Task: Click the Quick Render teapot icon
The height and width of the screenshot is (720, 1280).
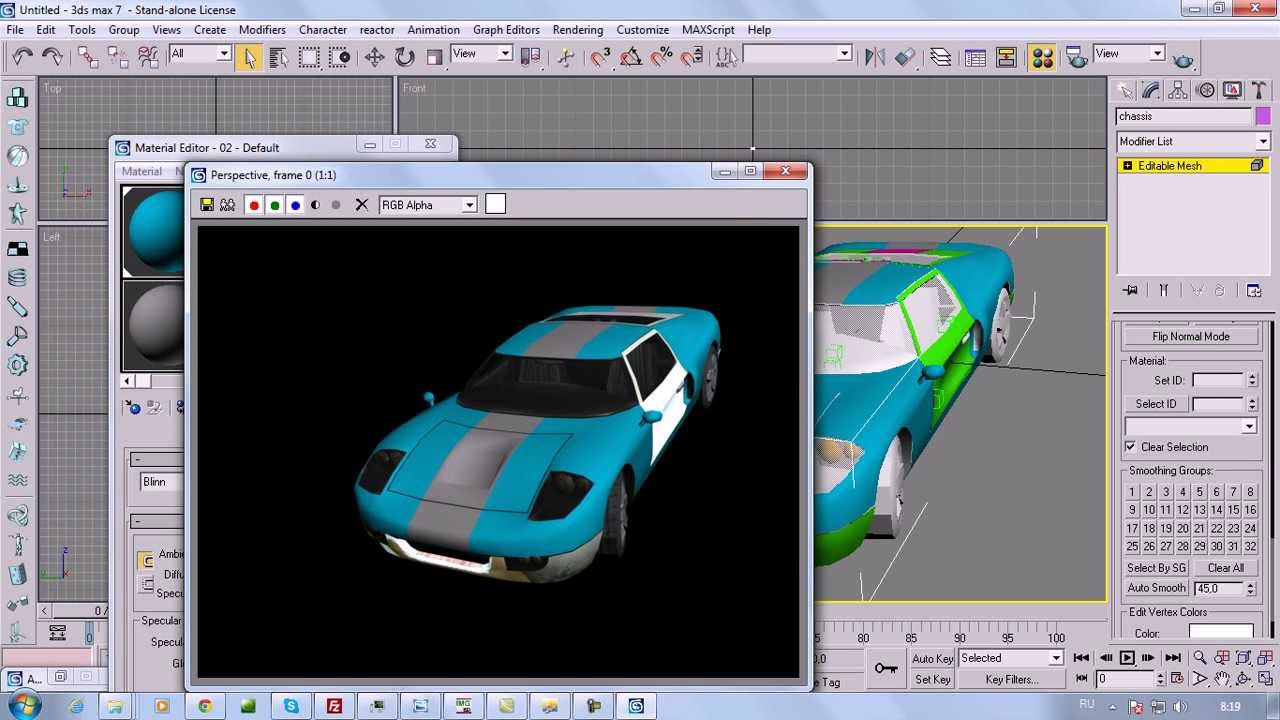Action: 1183,58
